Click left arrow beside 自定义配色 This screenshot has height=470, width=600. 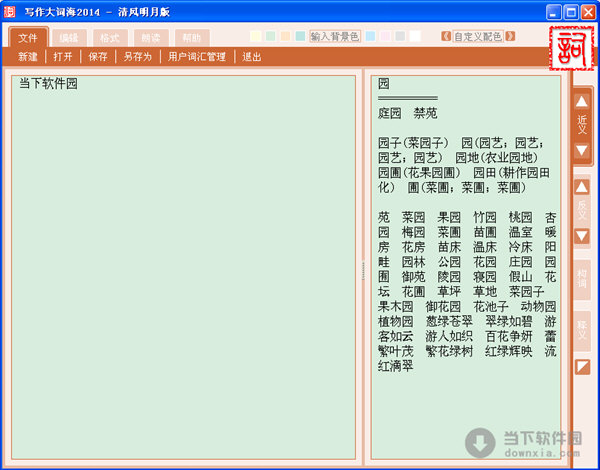click(446, 37)
